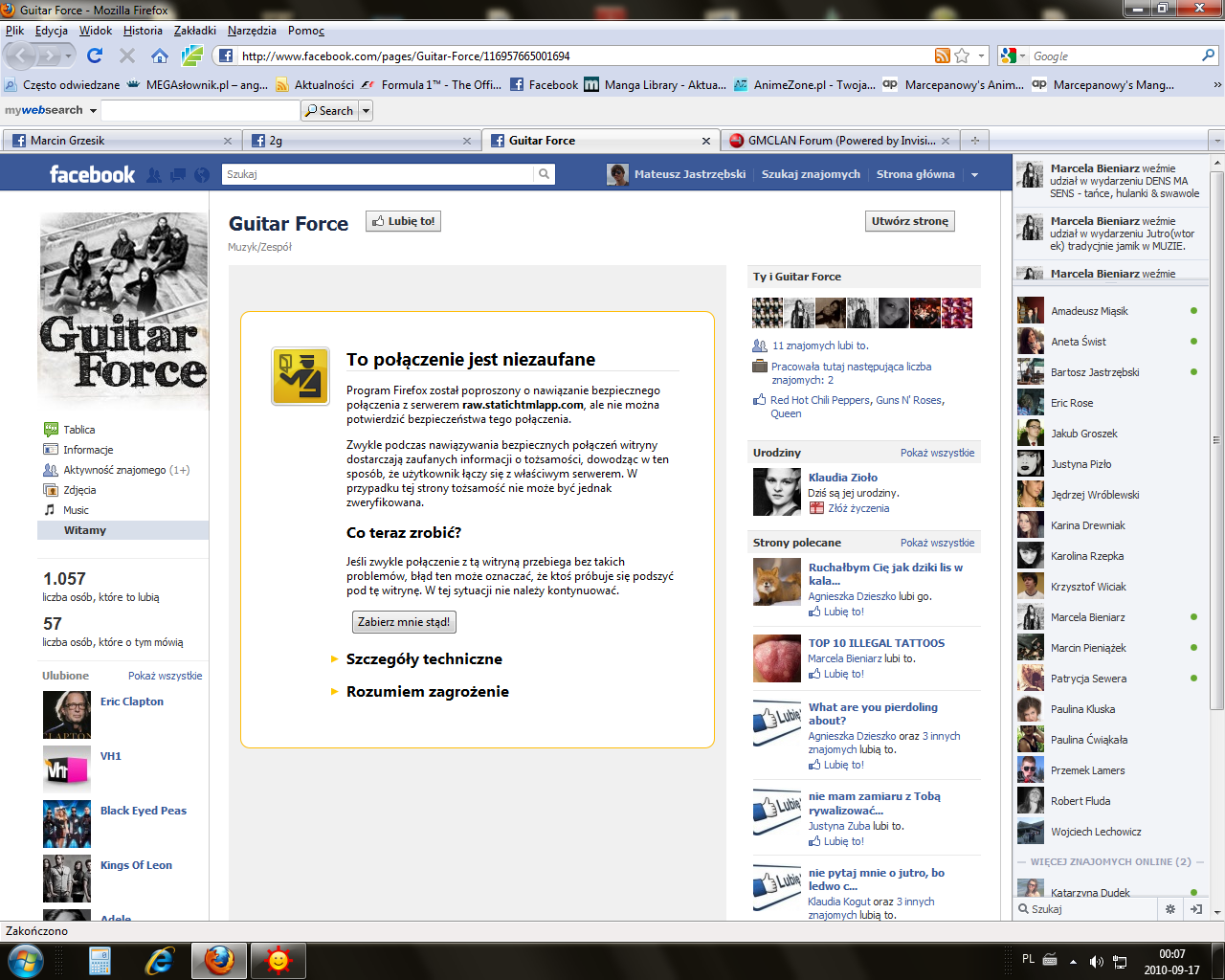
Task: Launch Internet Explorer from the taskbar
Action: (159, 959)
